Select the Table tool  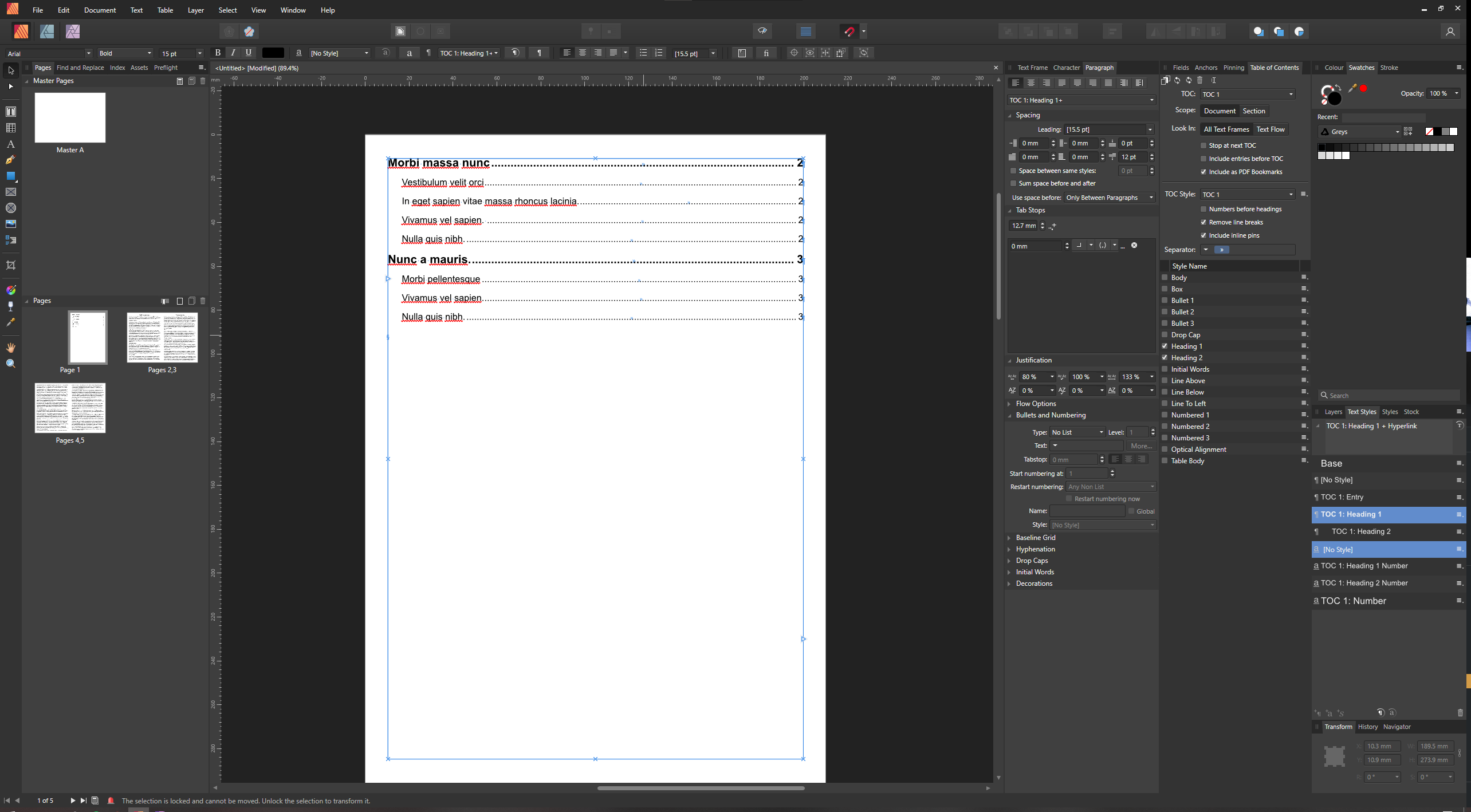click(10, 127)
